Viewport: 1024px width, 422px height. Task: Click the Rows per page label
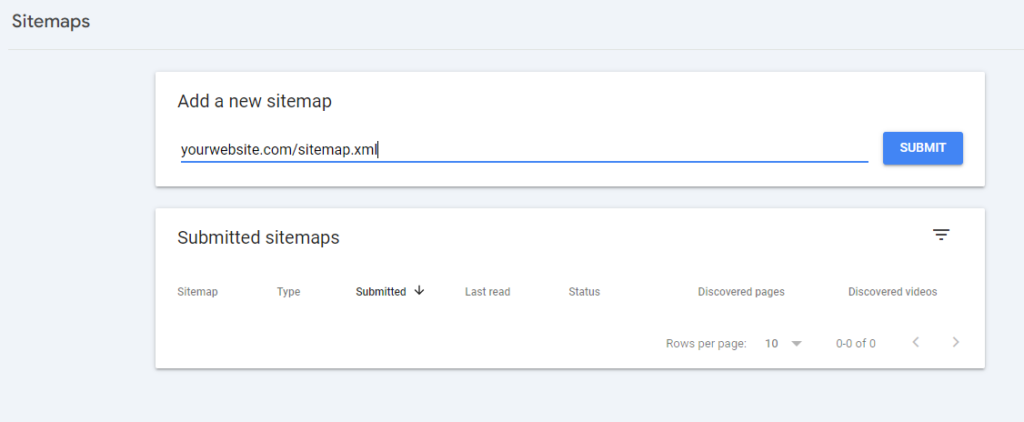pos(706,343)
